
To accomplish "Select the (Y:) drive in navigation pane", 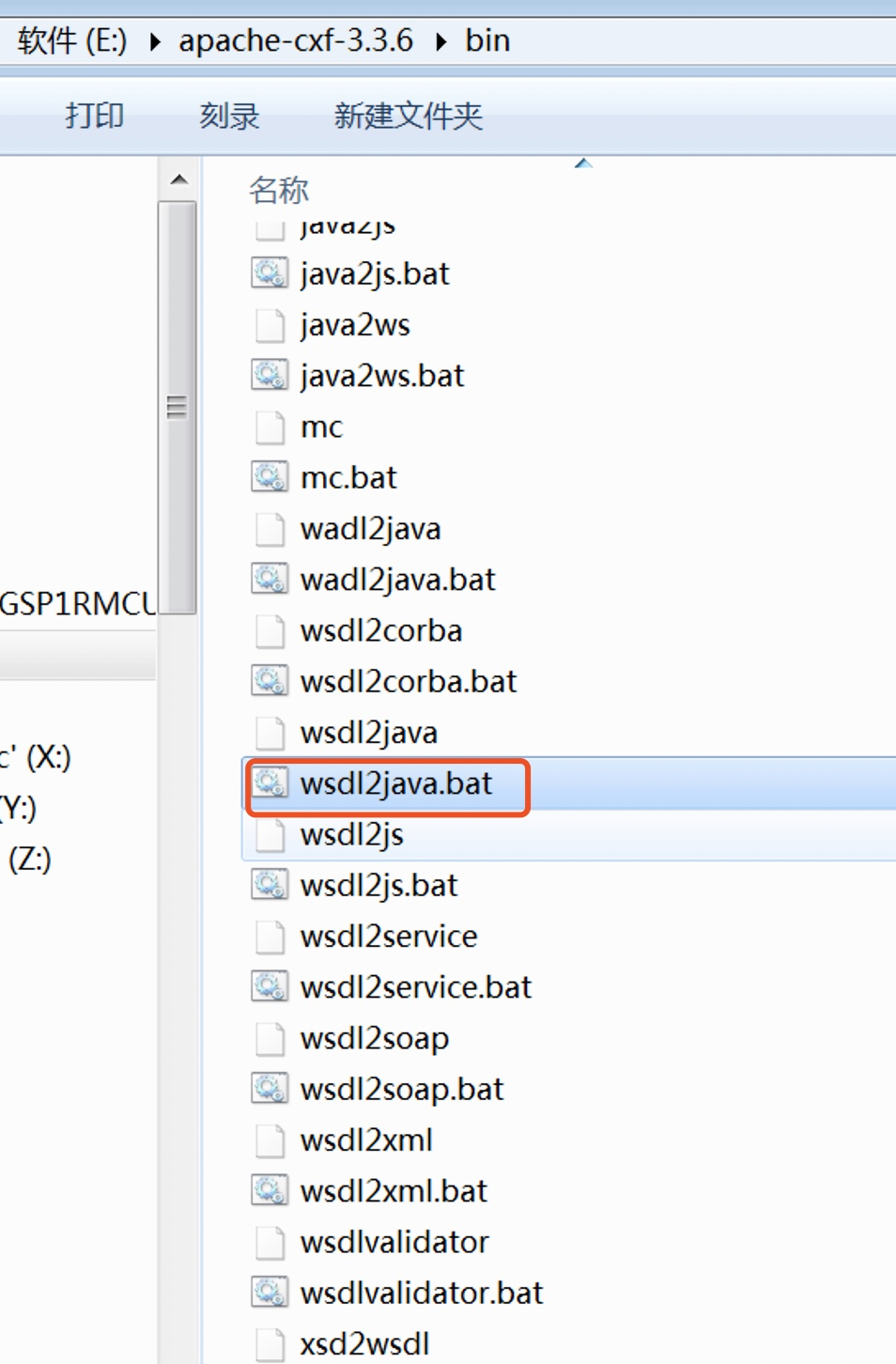I will 19,808.
